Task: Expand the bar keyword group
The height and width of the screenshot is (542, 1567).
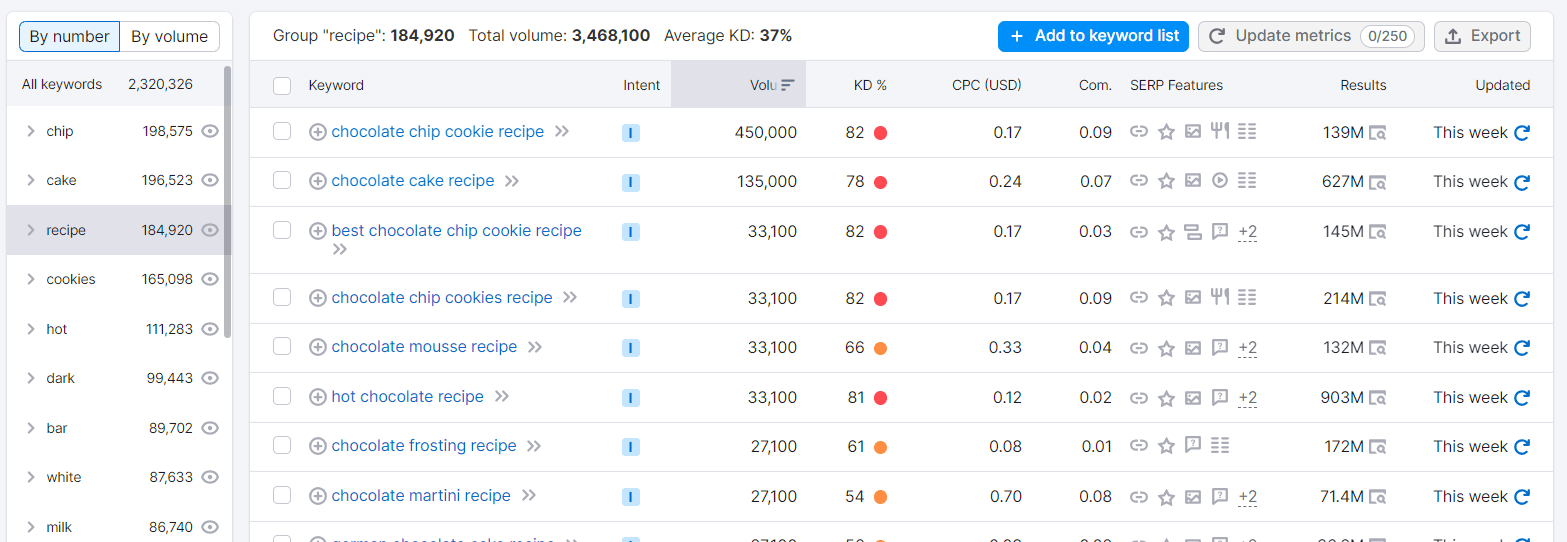Action: [x=31, y=428]
